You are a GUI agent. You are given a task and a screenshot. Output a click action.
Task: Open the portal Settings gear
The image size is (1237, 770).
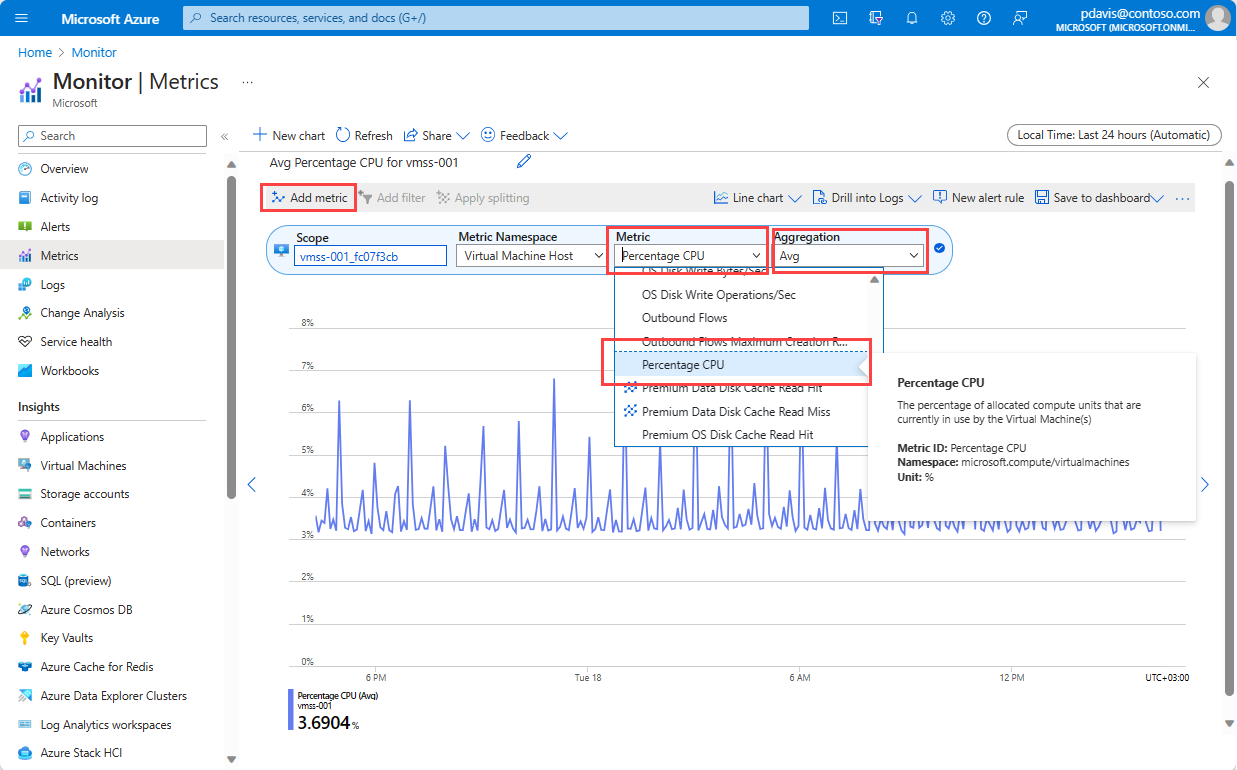(947, 17)
